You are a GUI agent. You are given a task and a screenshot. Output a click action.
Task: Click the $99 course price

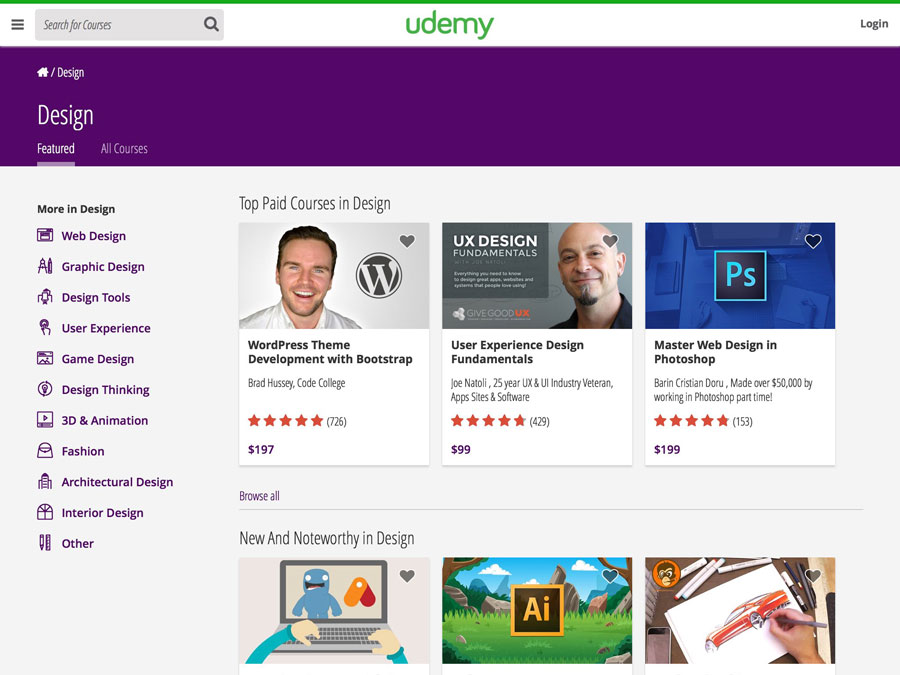tap(460, 449)
